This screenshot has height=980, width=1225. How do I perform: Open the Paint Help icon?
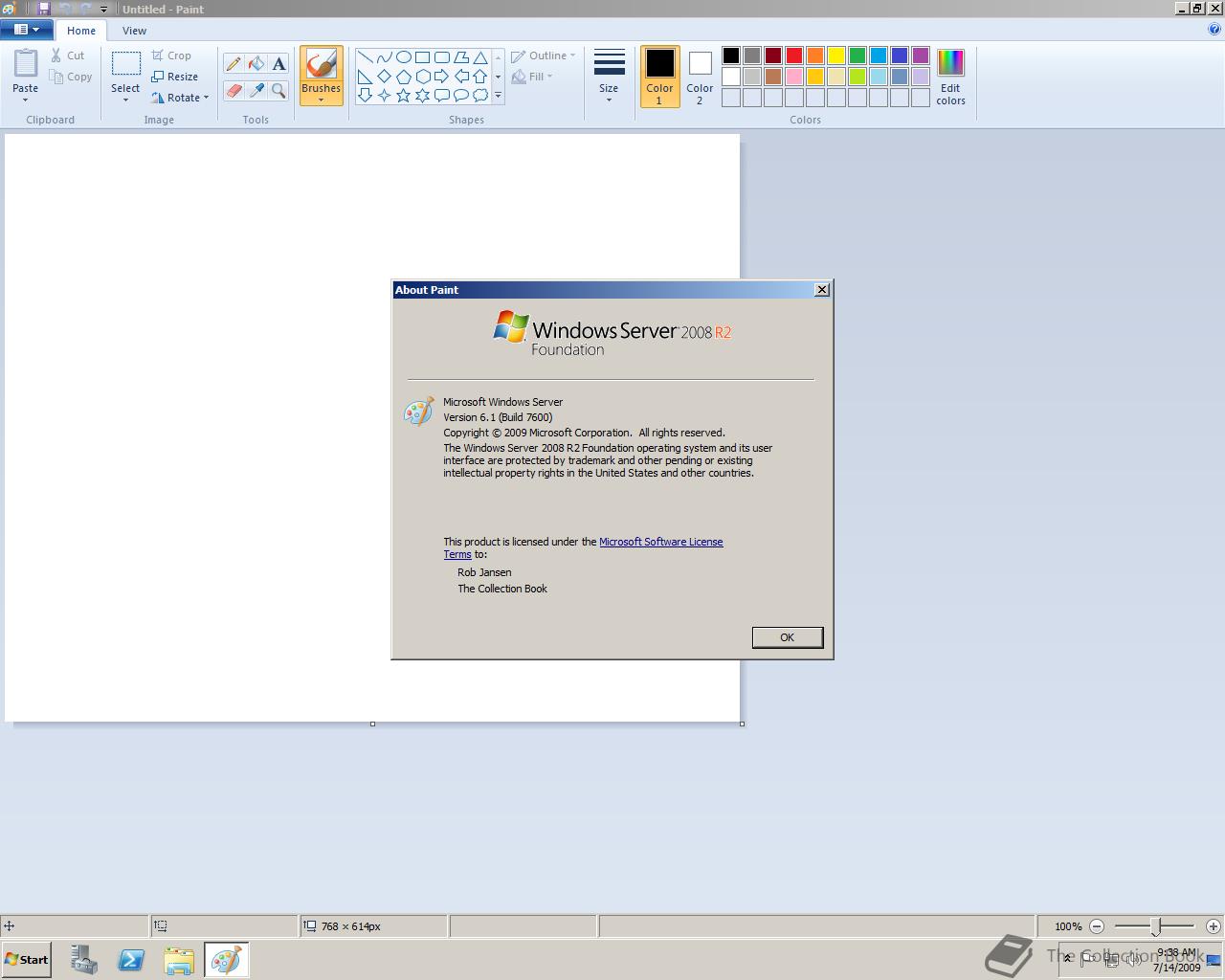coord(1214,29)
